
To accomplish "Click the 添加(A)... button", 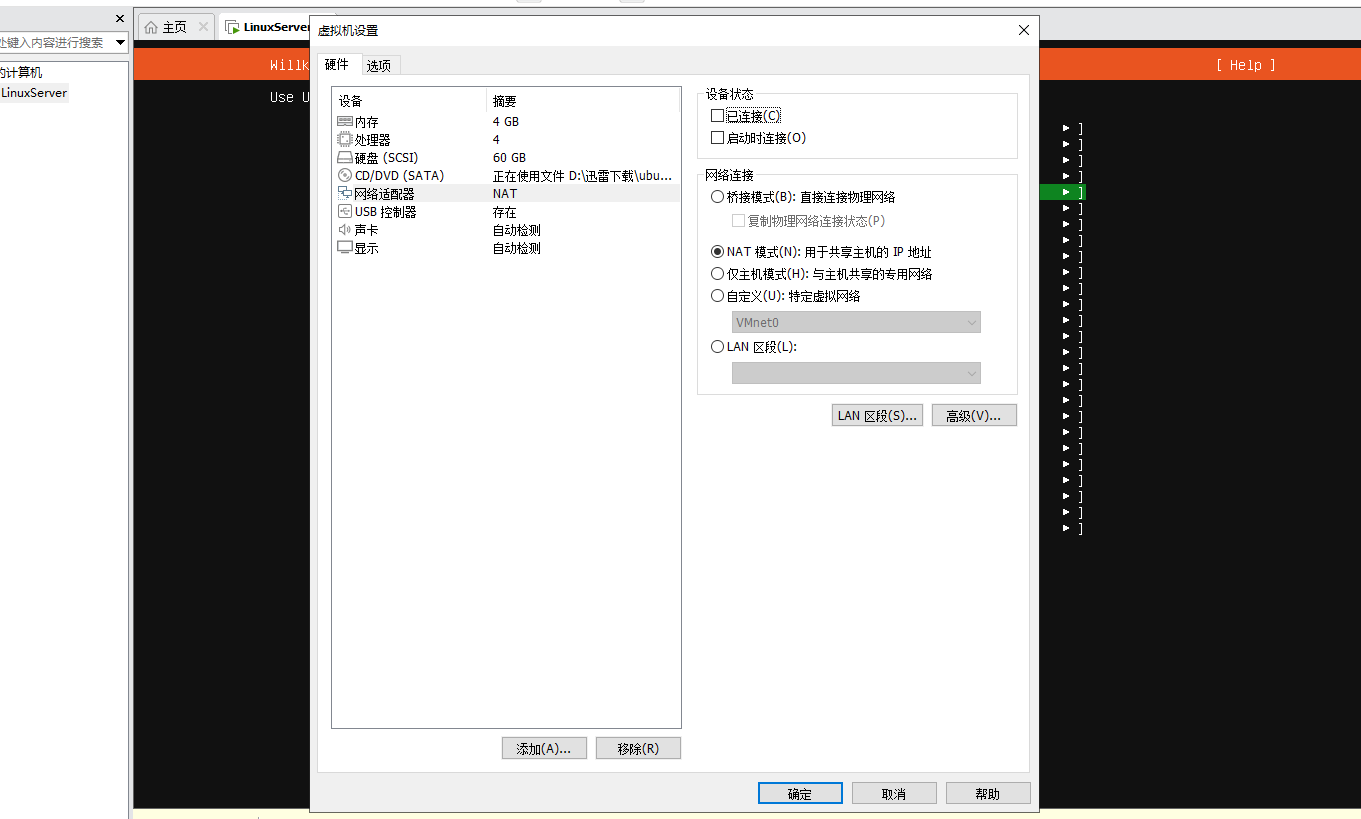I will 543,749.
